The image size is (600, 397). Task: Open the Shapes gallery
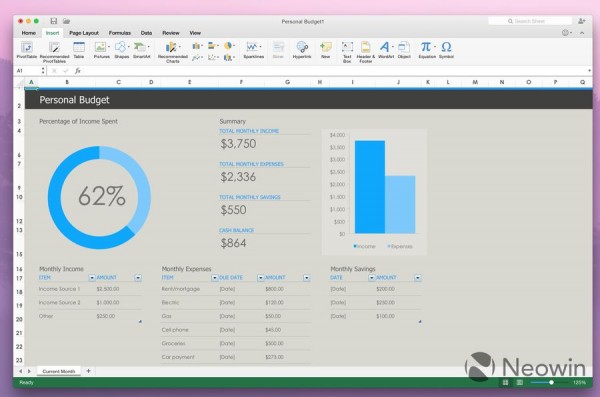point(121,51)
